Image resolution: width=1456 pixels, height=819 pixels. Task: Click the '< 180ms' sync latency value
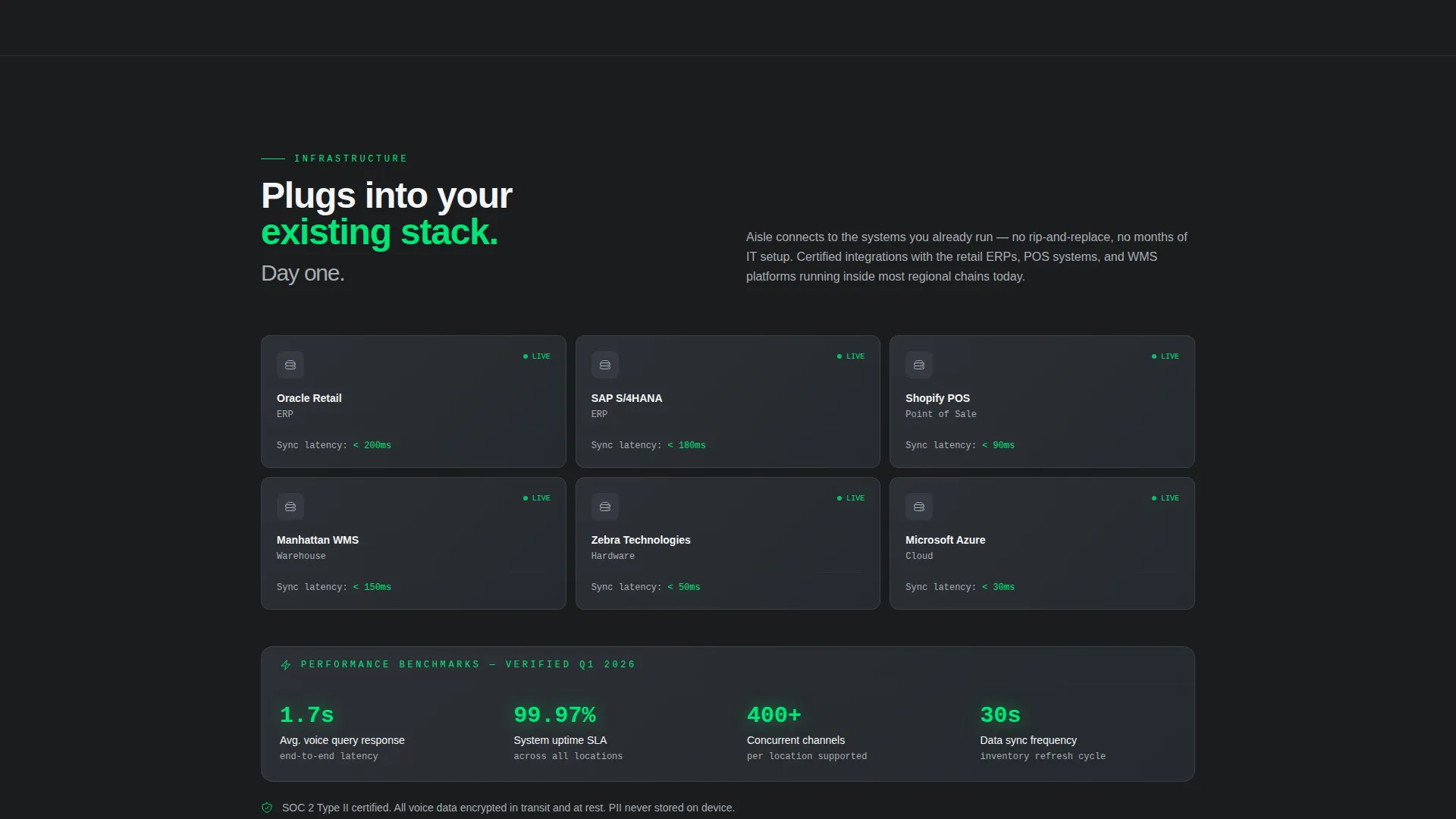pos(686,445)
